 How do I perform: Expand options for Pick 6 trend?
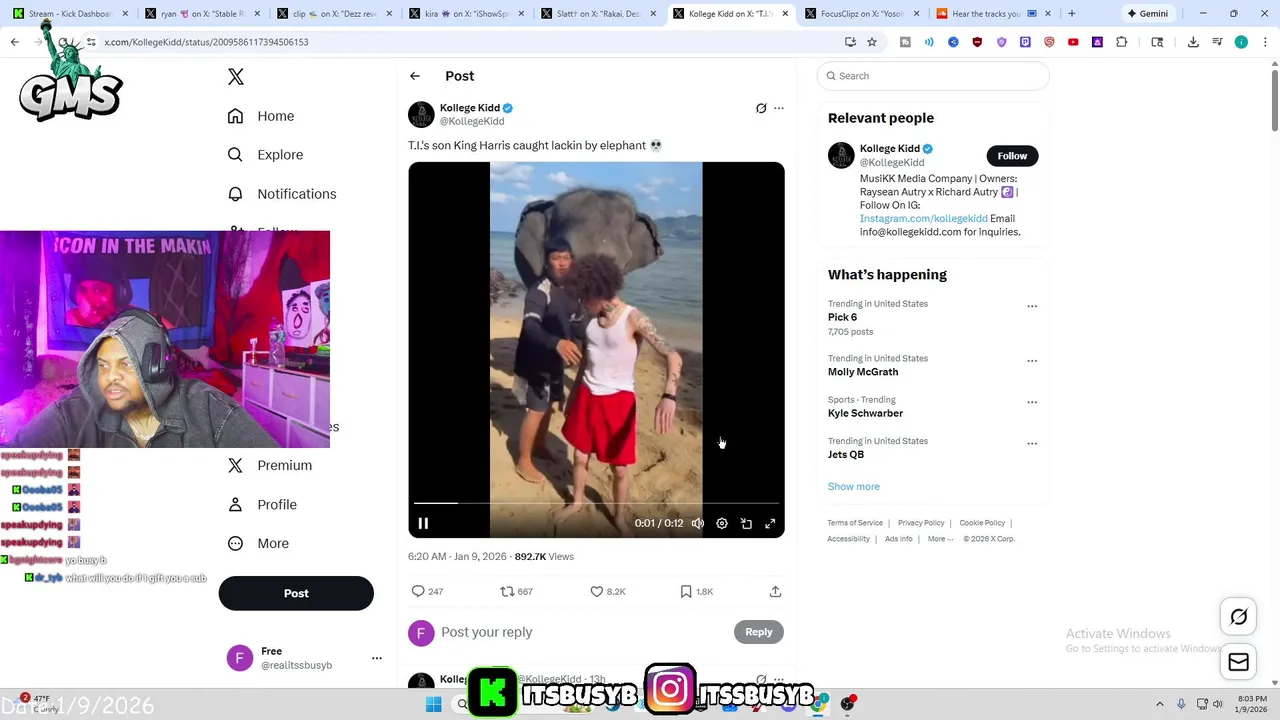pyautogui.click(x=1032, y=306)
